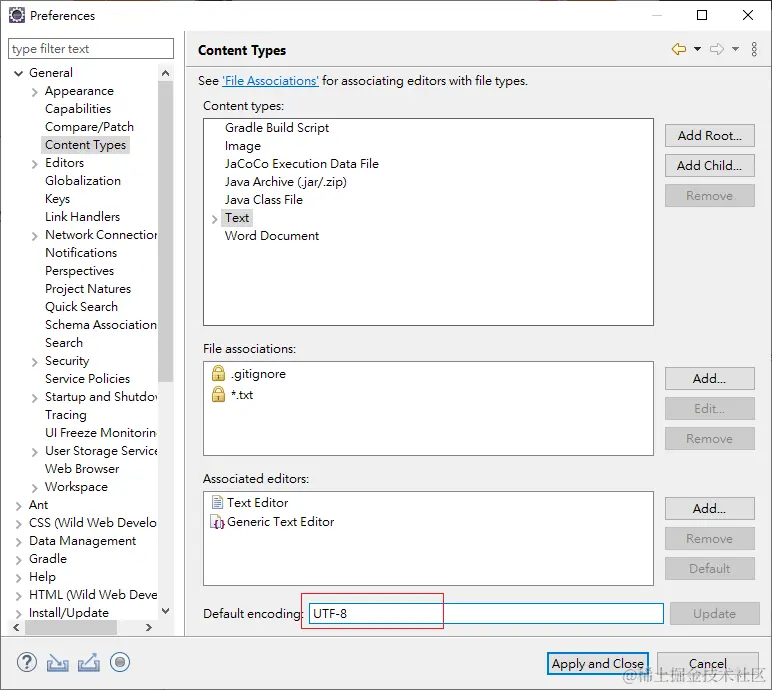Click the Update encoding button
Image resolution: width=772 pixels, height=690 pixels.
pyautogui.click(x=714, y=613)
